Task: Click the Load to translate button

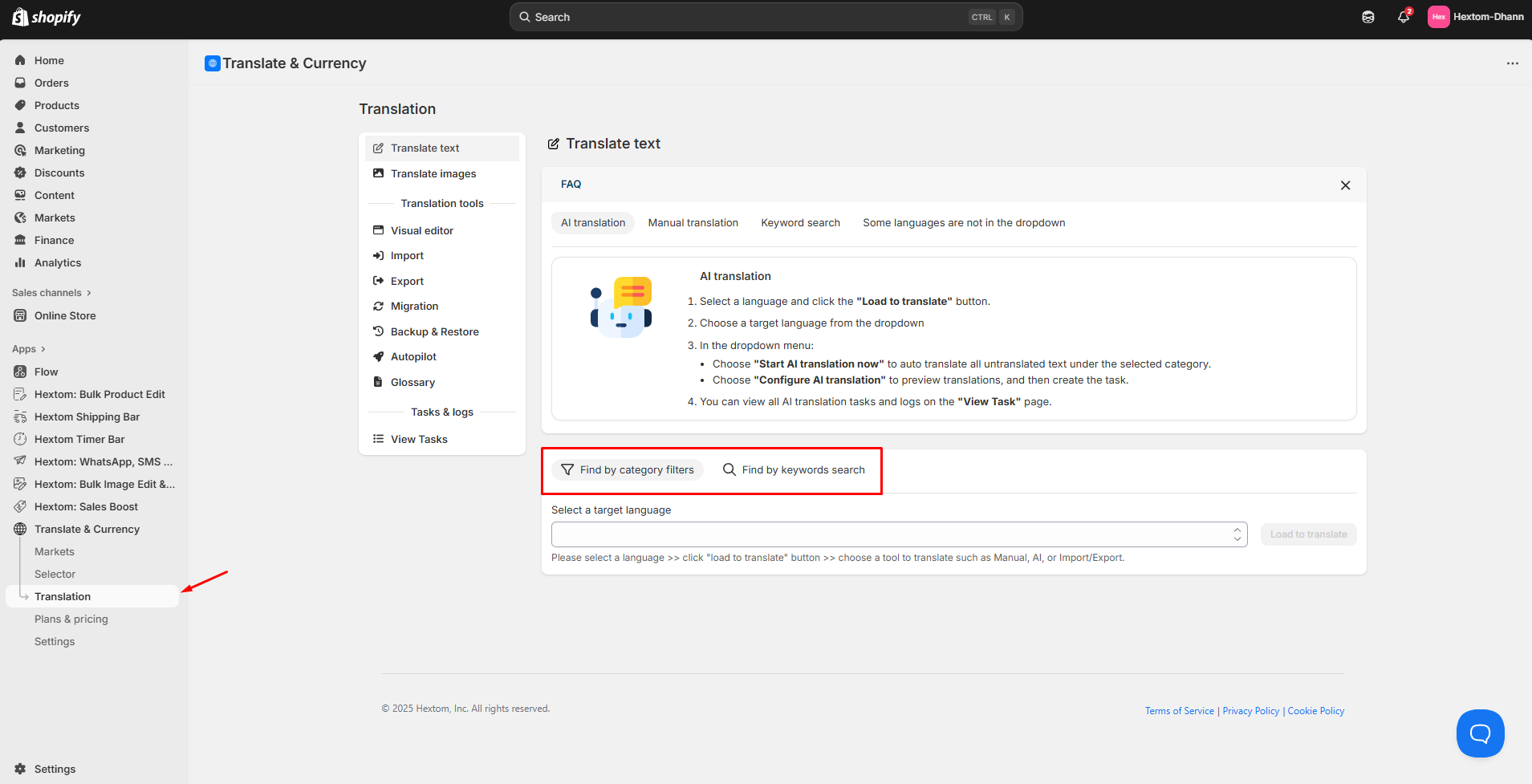Action: coord(1309,534)
